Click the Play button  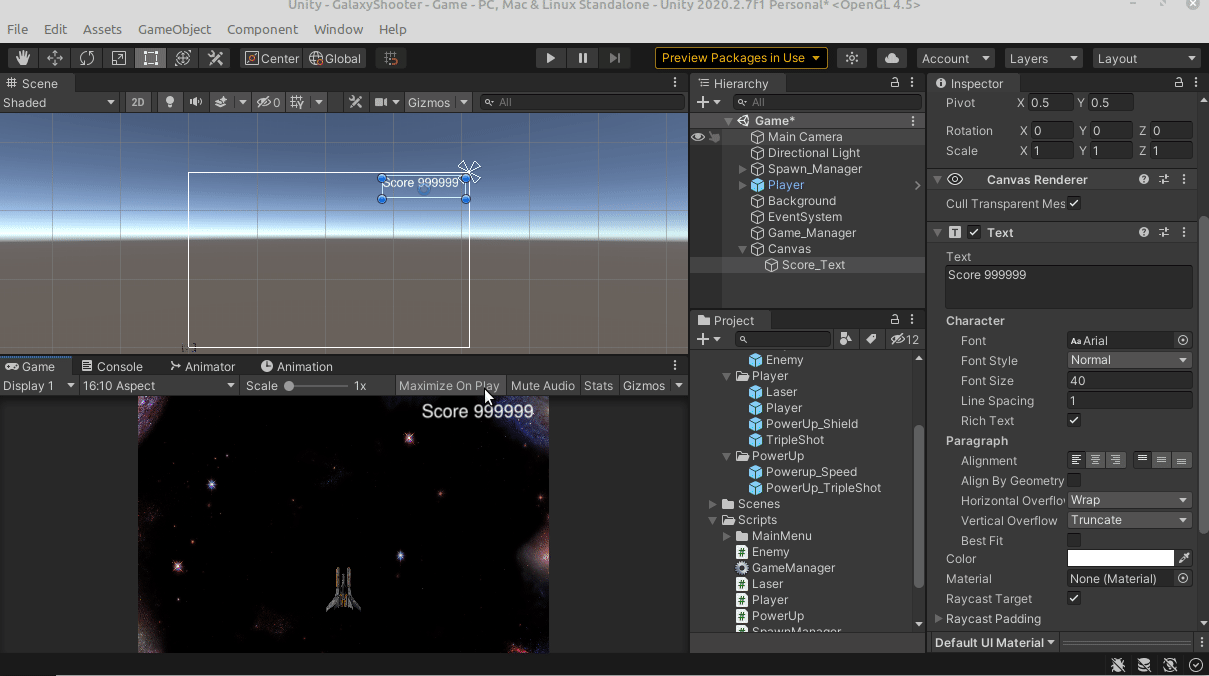[550, 58]
